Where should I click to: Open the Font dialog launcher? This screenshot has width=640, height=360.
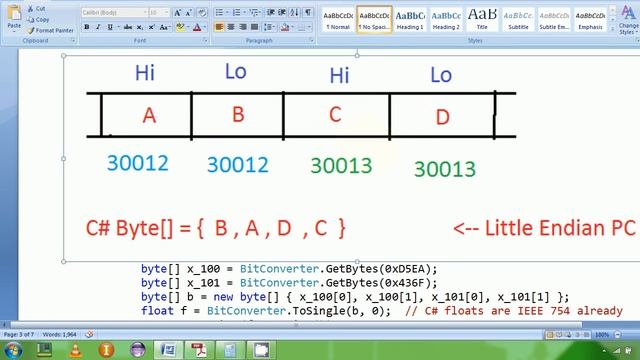click(x=205, y=40)
